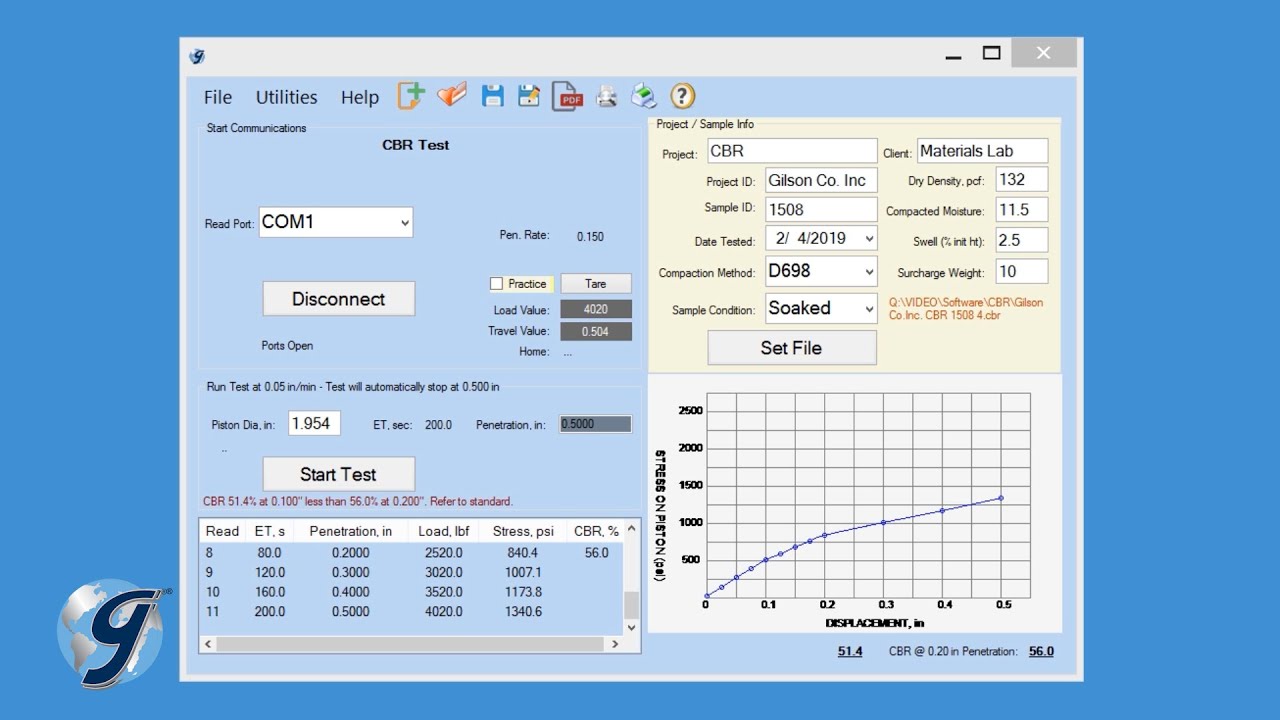Screen dimensions: 1280x720
Task: Click the Piston Dia field 1.954
Action: pyautogui.click(x=315, y=423)
